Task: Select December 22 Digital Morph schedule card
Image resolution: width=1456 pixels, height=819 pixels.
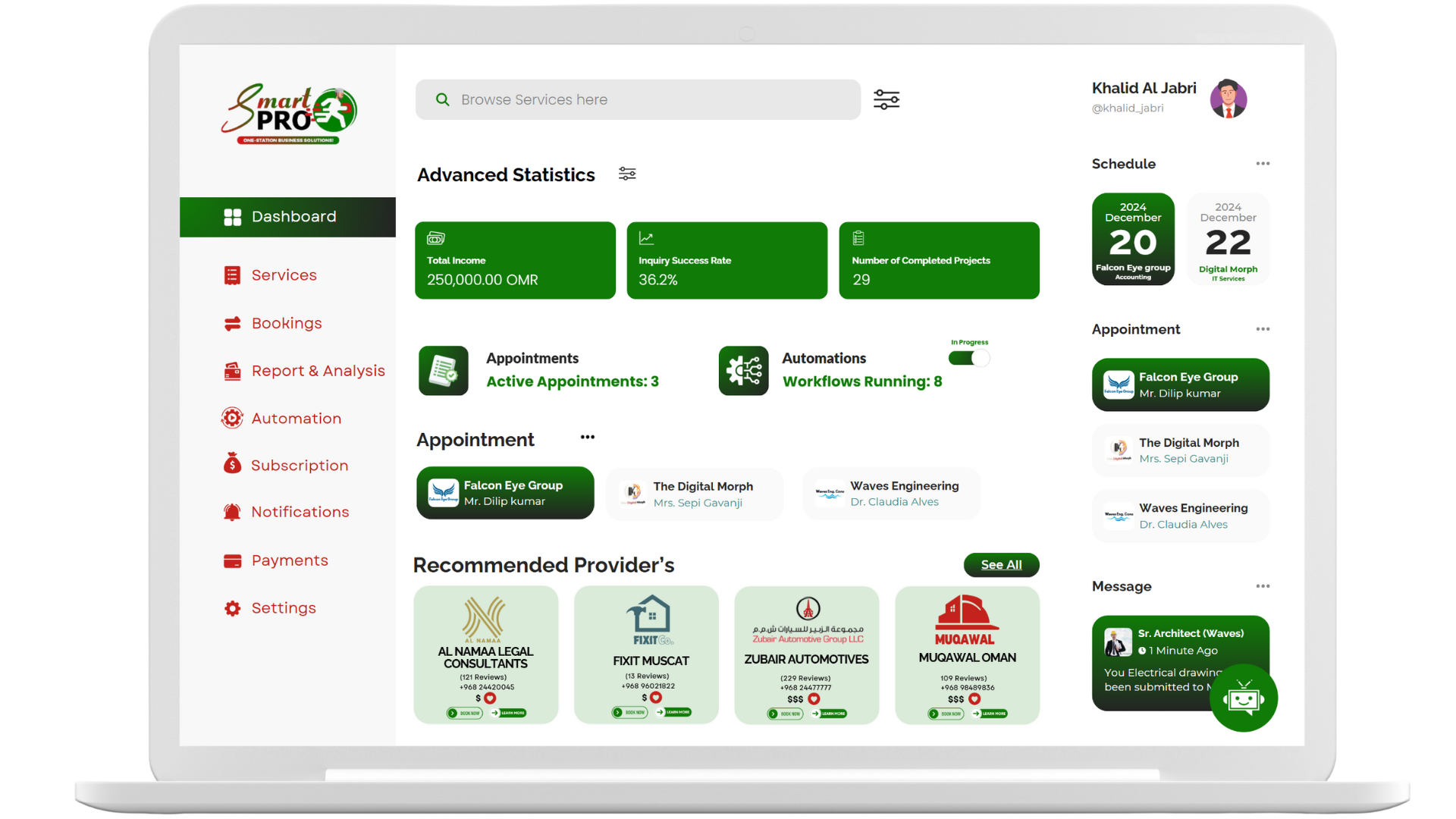Action: [1228, 240]
